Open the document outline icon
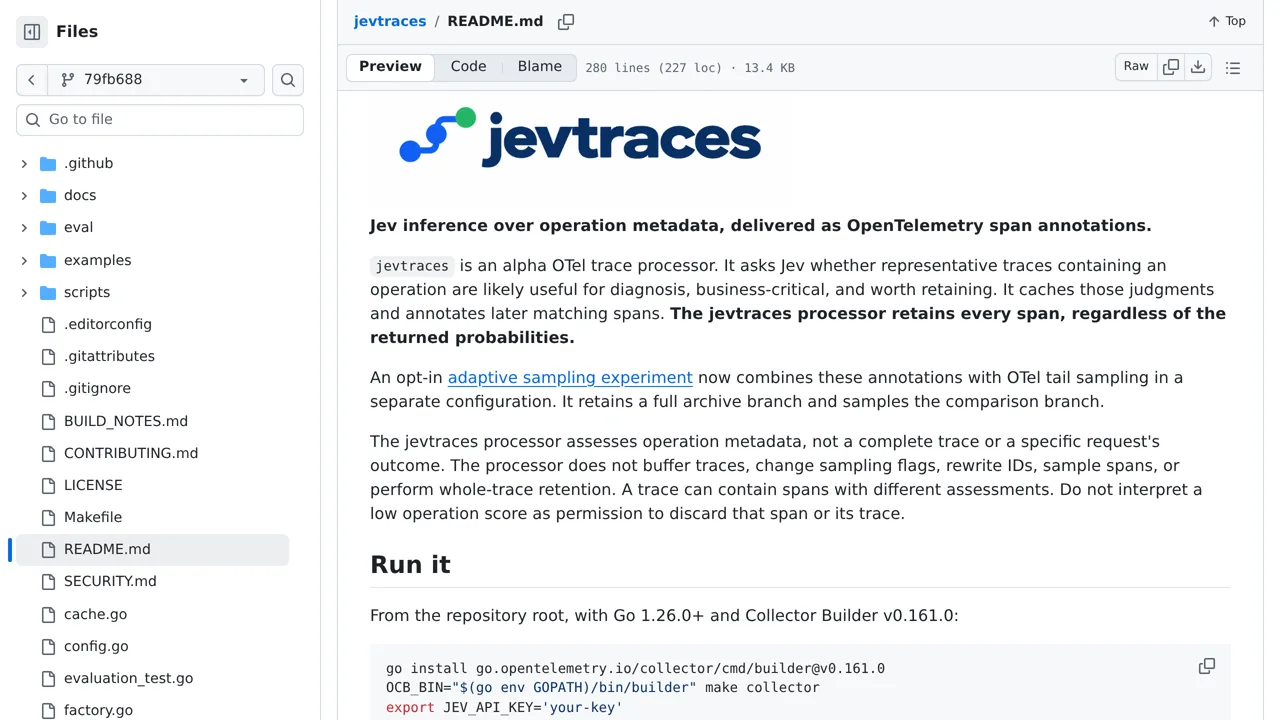This screenshot has width=1280, height=720. point(1233,68)
